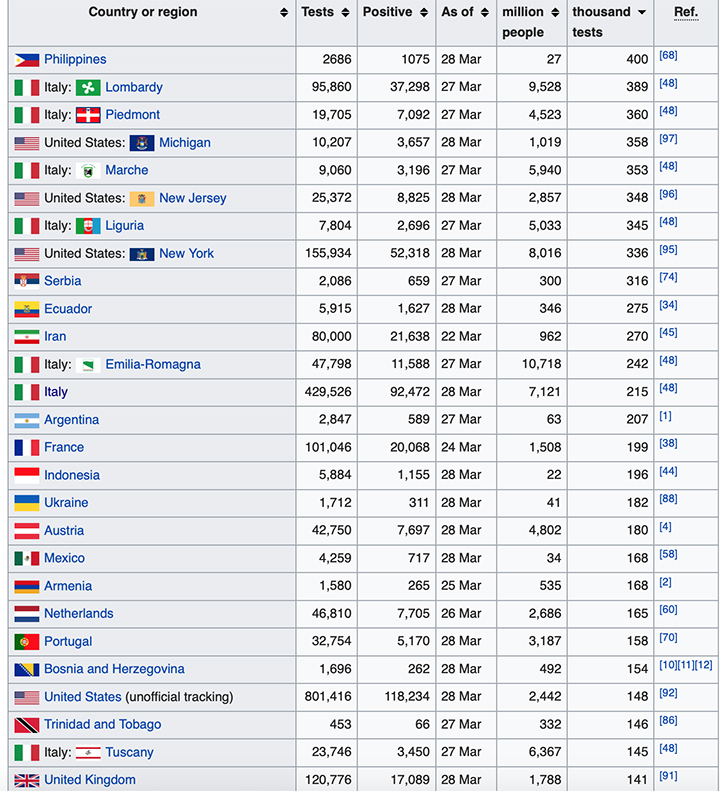
Task: Click the Michigan state flag icon
Action: (x=142, y=143)
